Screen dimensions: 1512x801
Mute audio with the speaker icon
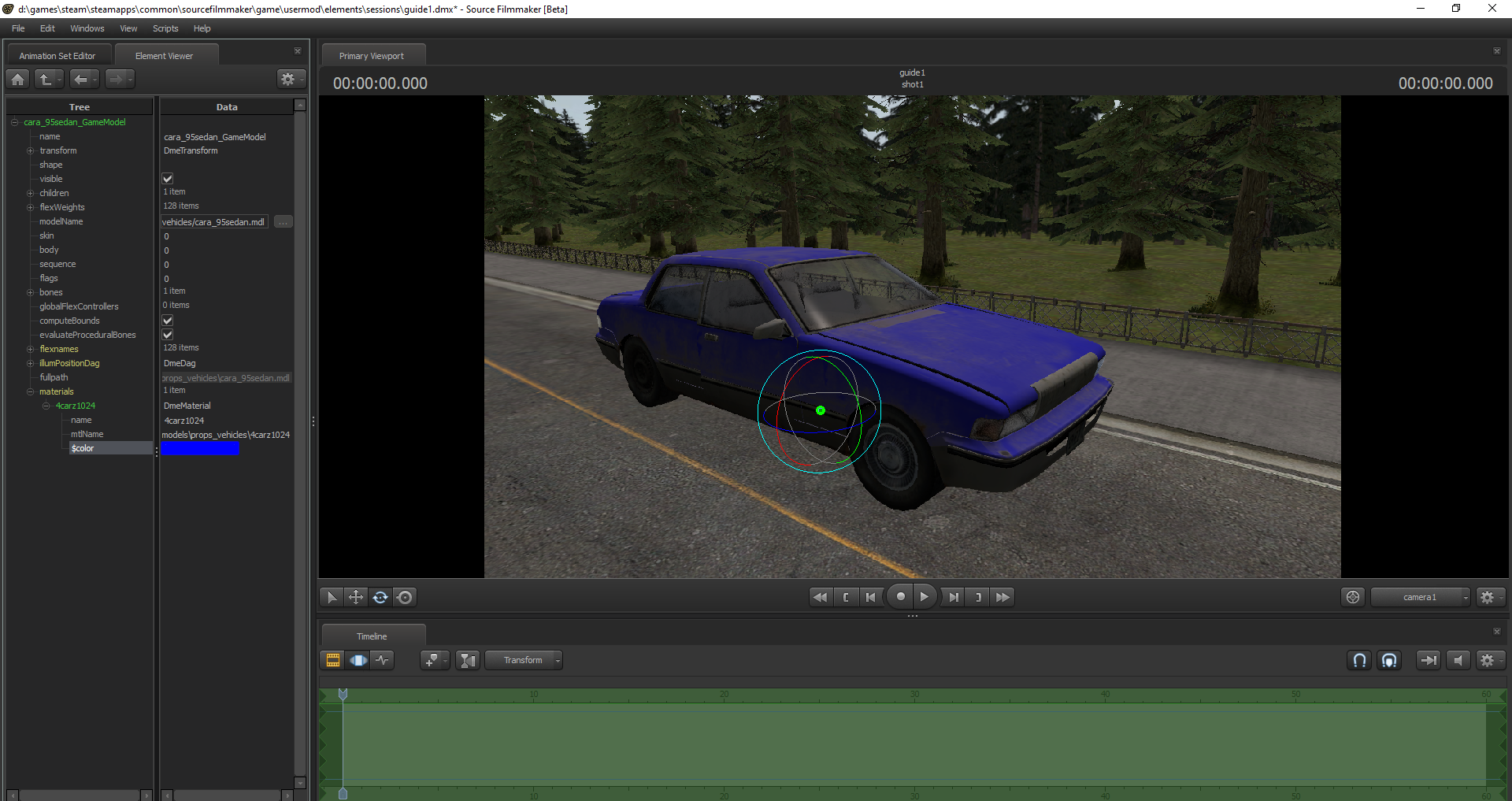click(1458, 660)
